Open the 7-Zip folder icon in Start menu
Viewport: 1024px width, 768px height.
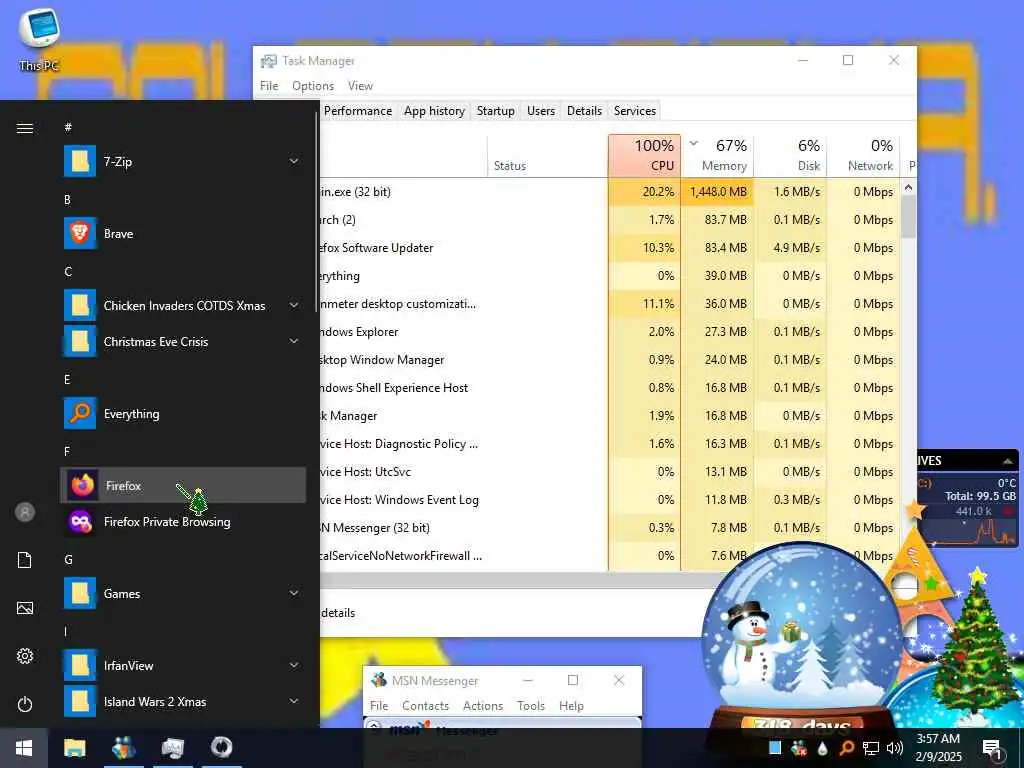pyautogui.click(x=80, y=161)
